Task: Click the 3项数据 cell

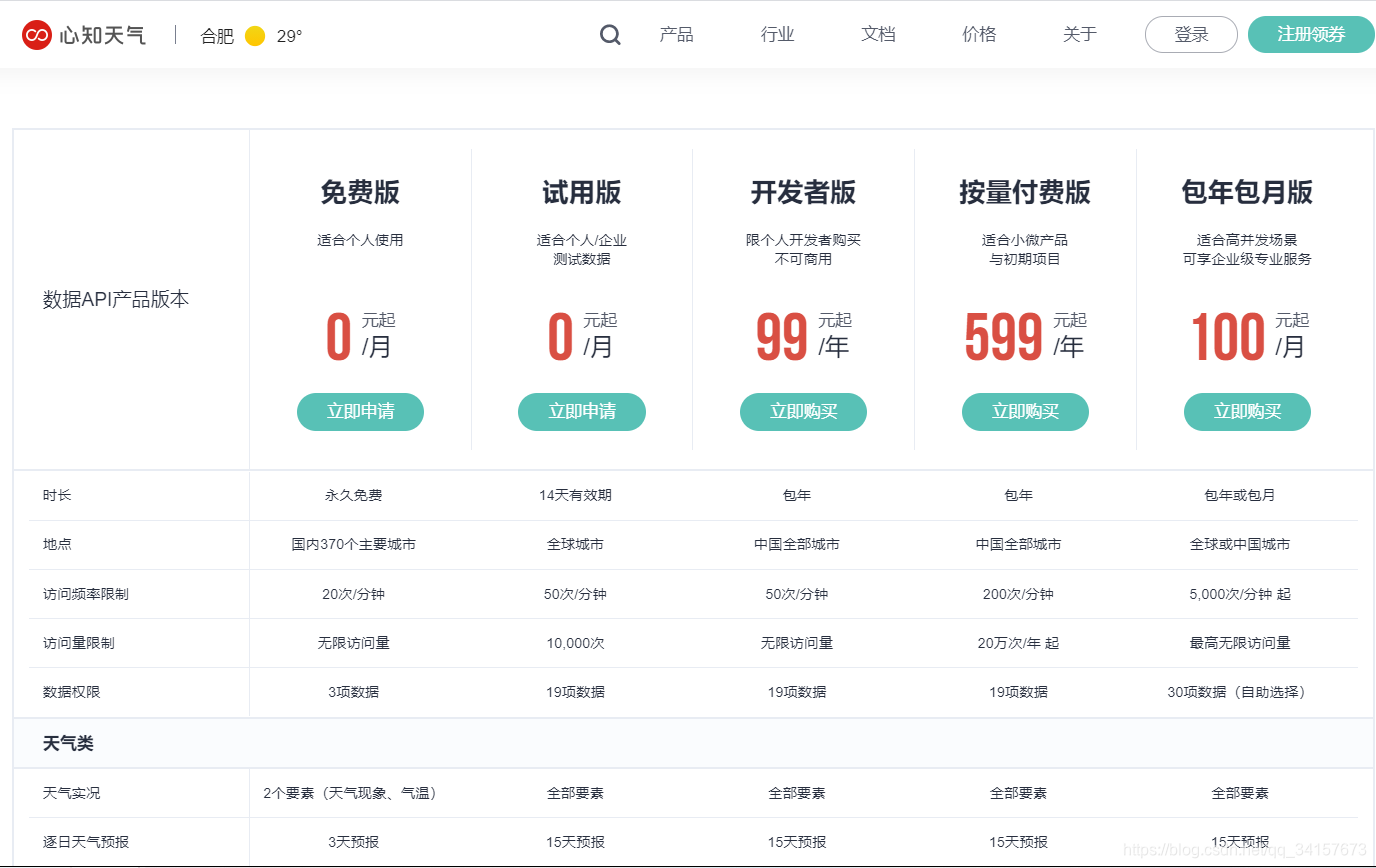Action: pyautogui.click(x=353, y=692)
